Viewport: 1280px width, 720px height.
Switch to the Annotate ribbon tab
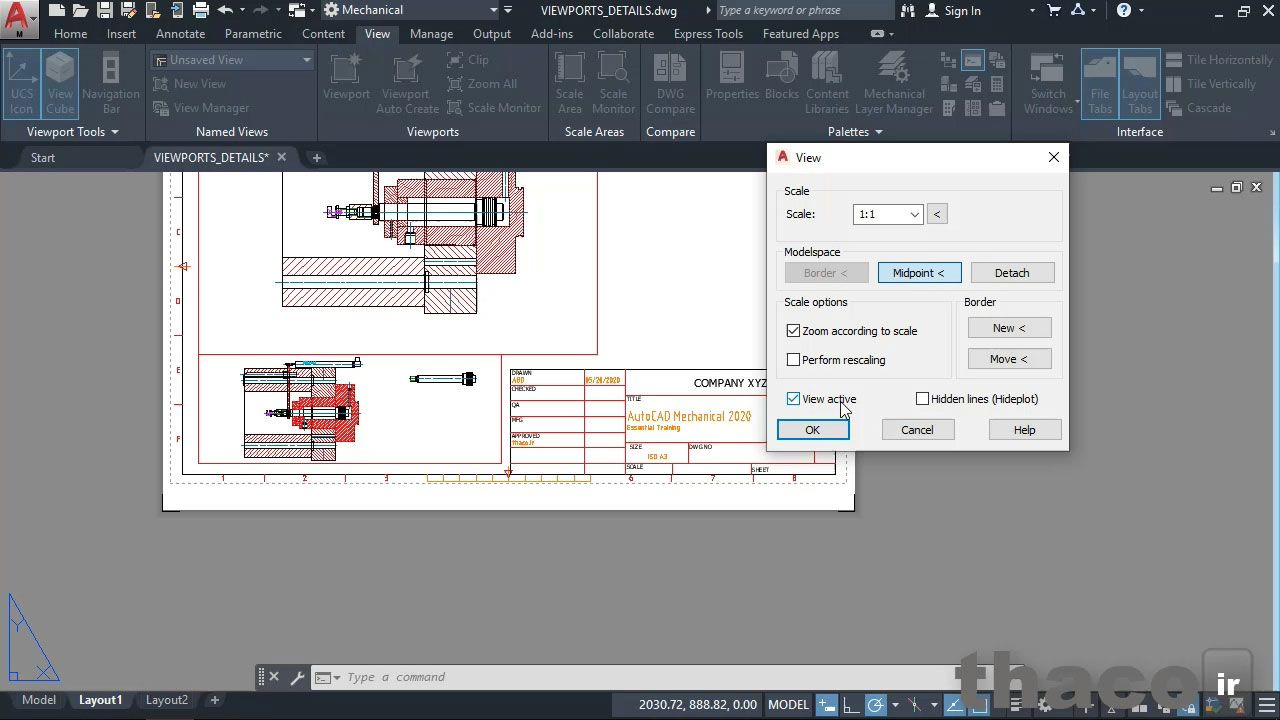tap(180, 34)
